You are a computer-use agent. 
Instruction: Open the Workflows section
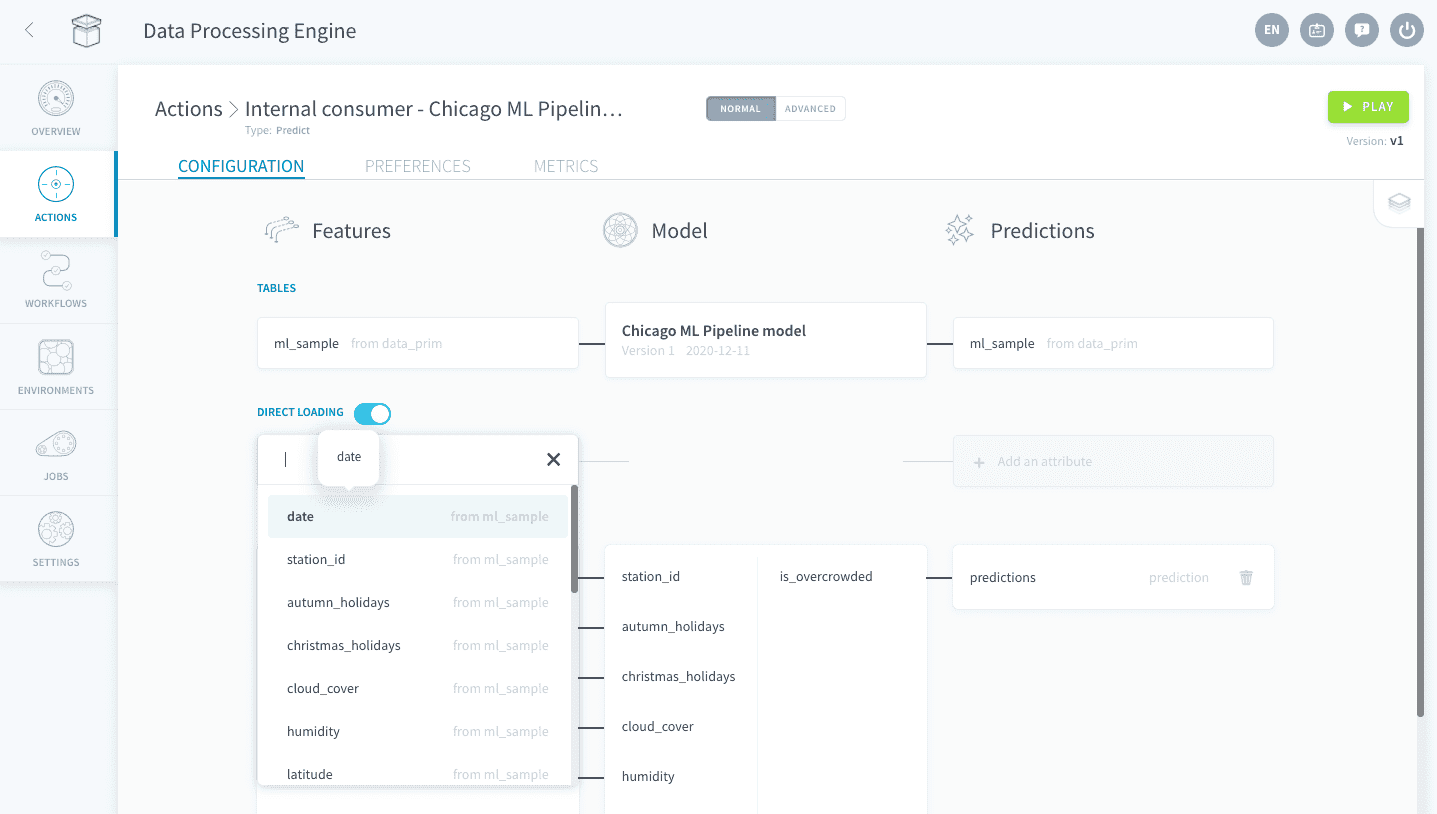coord(56,280)
